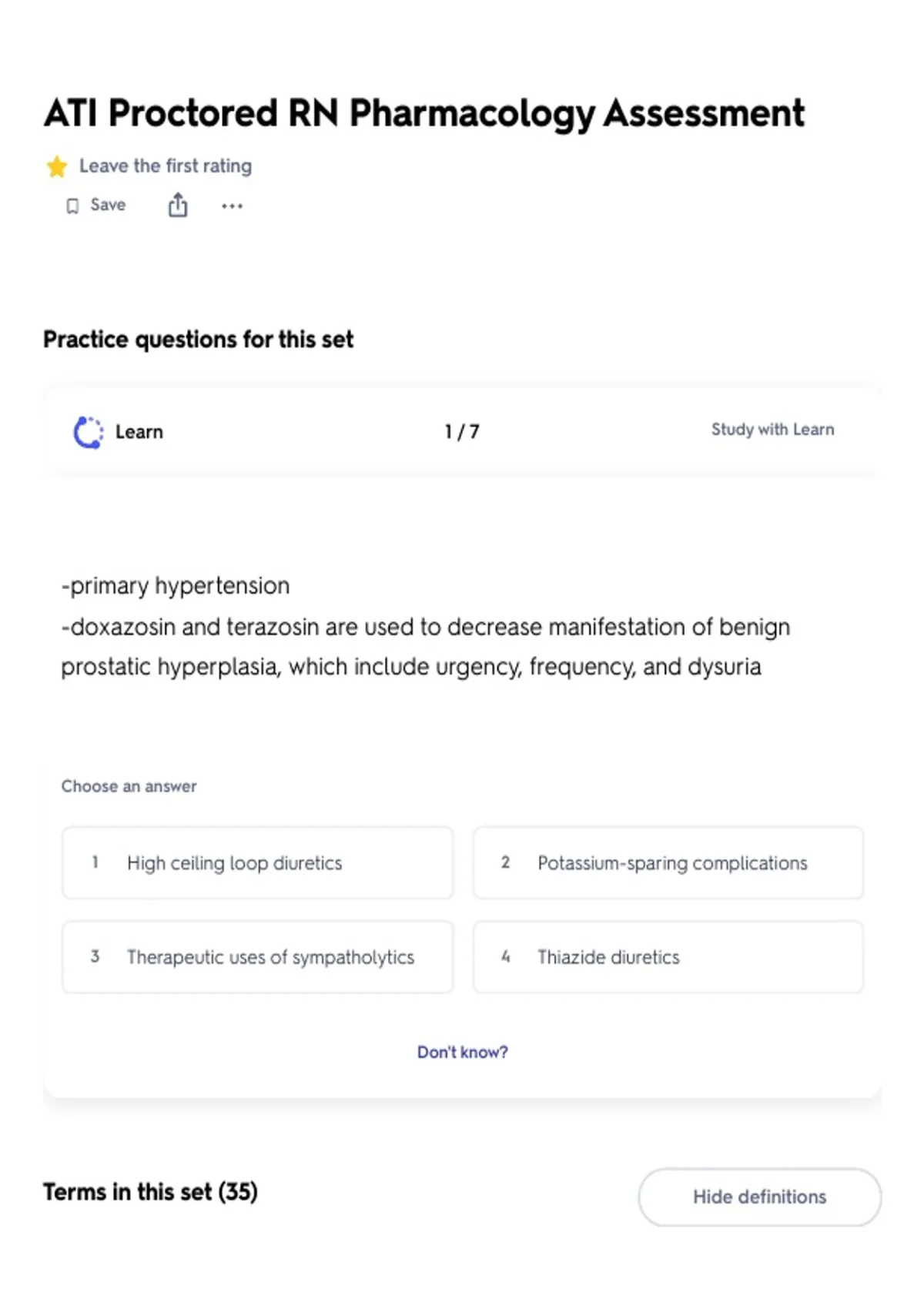The height and width of the screenshot is (1309, 924).
Task: Click the Learn label in card header
Action: click(x=139, y=432)
